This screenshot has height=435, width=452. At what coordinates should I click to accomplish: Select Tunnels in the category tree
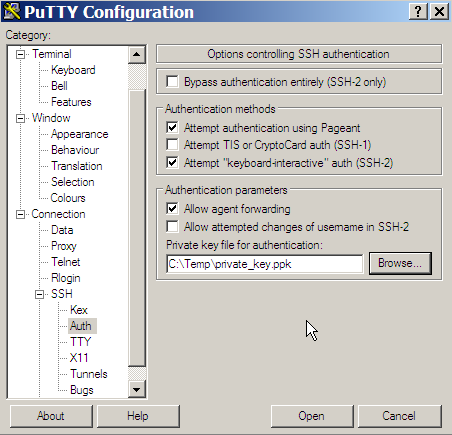click(89, 374)
